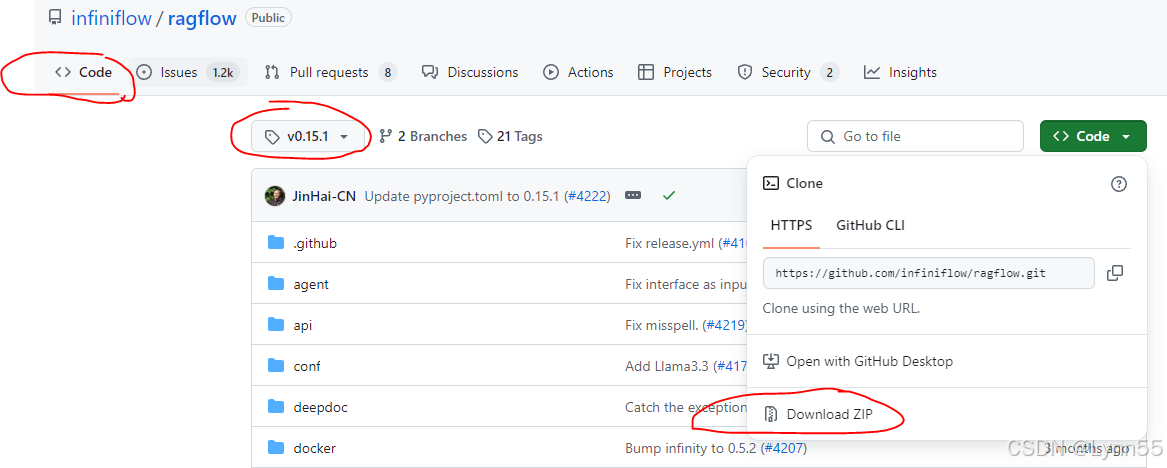Focus the Go to file search field

[x=915, y=137]
